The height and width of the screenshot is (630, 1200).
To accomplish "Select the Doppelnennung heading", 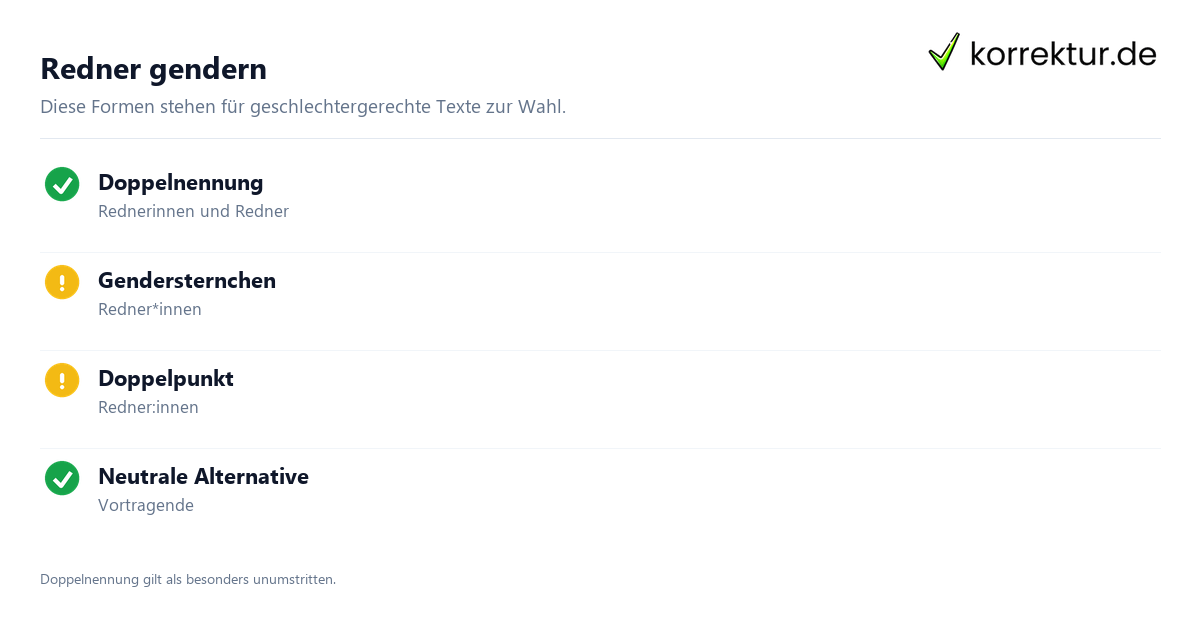I will point(181,183).
